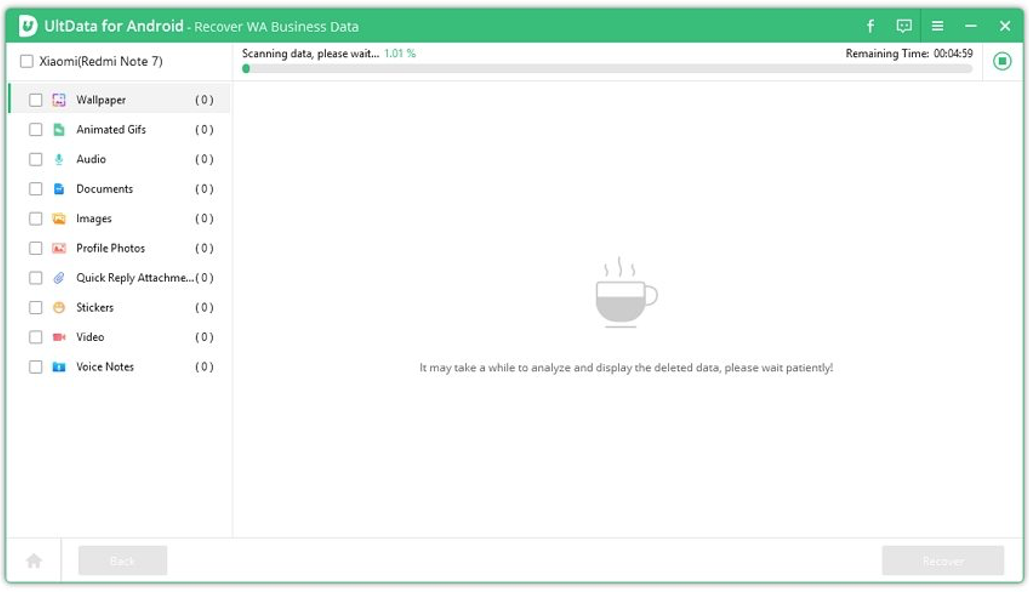This screenshot has height=593, width=1029.
Task: Click the Xiaomi(Redmi Note 7) device name
Action: pyautogui.click(x=100, y=61)
